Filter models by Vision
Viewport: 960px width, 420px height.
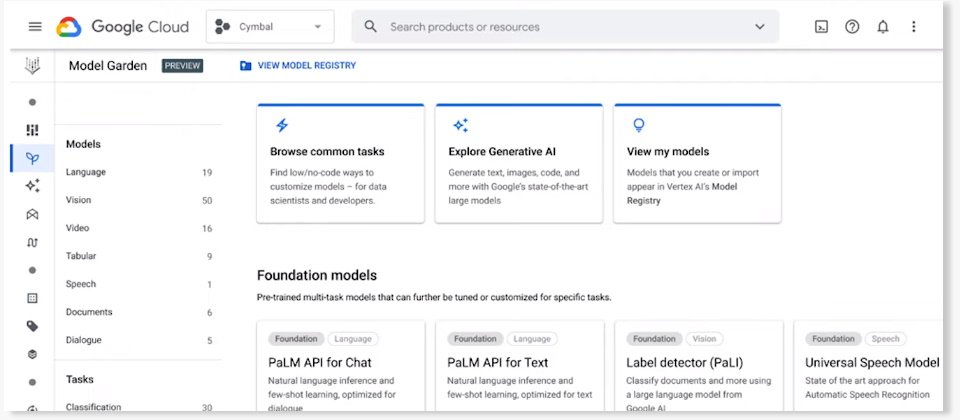click(x=139, y=200)
